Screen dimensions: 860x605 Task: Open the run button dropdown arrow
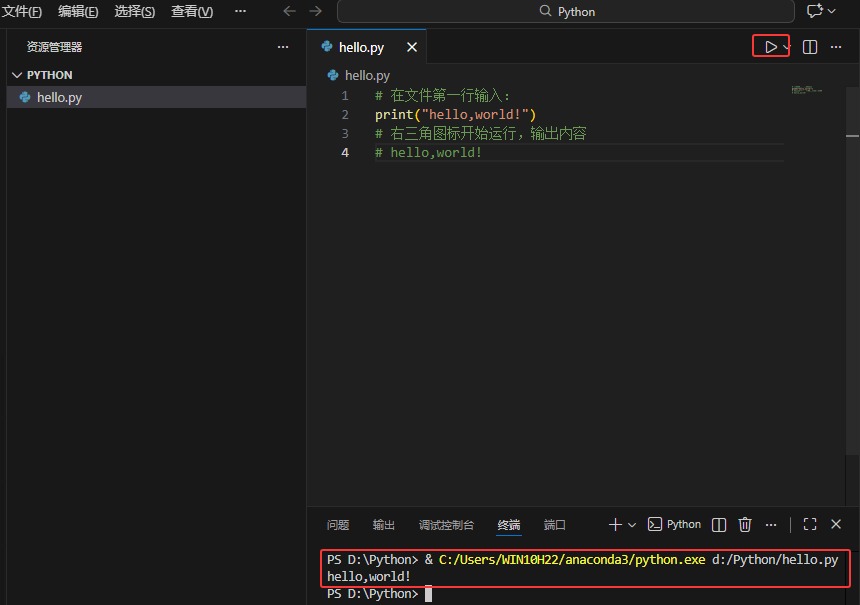pyautogui.click(x=787, y=47)
